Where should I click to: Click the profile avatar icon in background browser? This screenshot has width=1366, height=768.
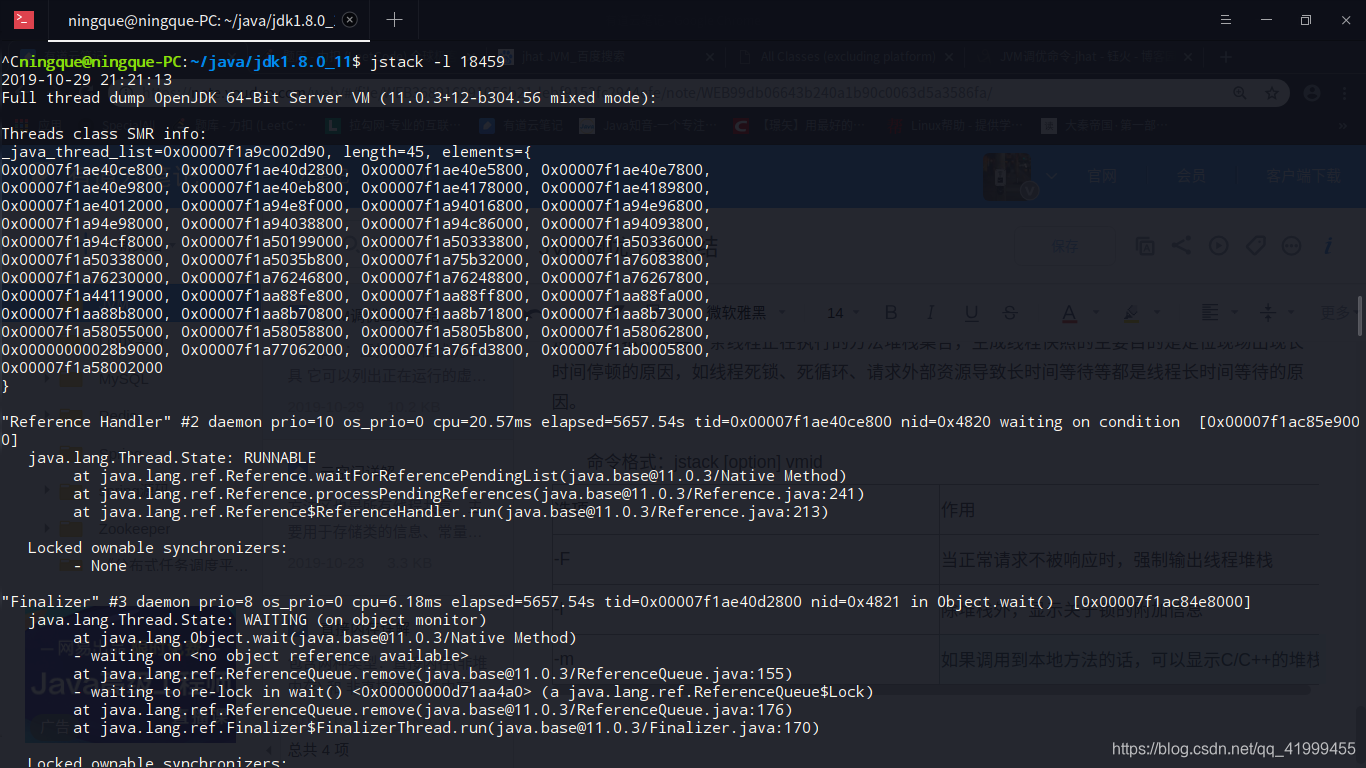(1312, 93)
